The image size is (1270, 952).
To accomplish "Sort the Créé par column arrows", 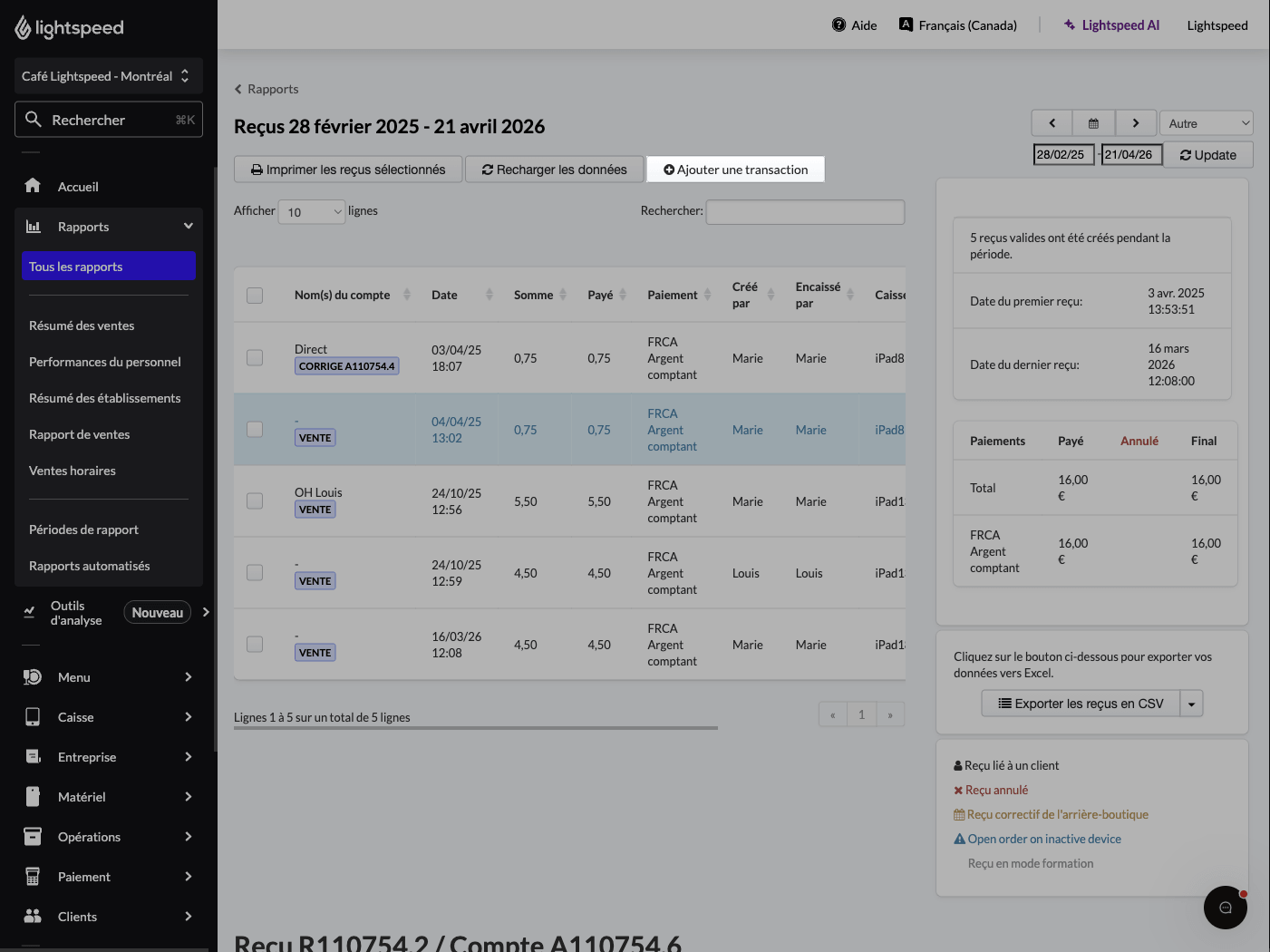I will [771, 295].
